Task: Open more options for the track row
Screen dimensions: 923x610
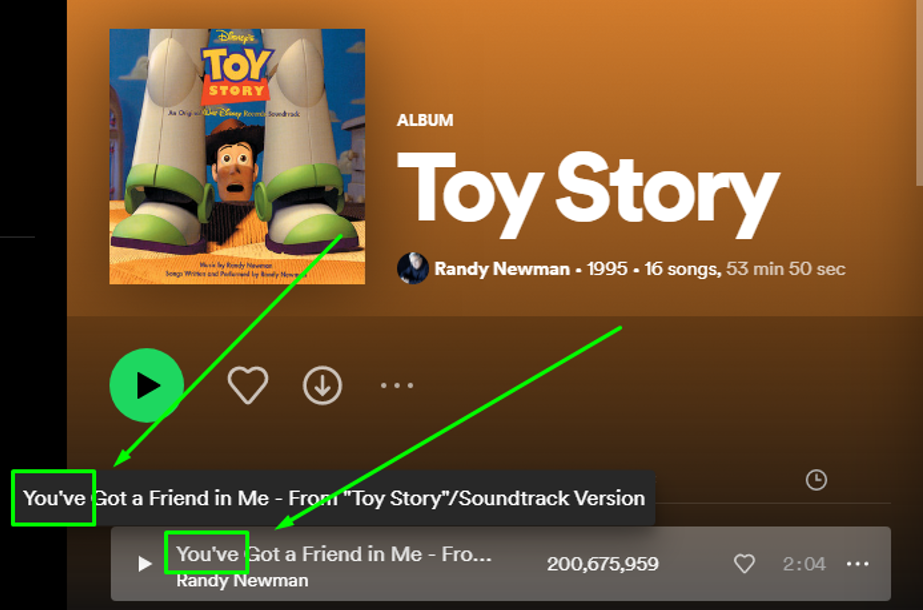Action: [857, 564]
